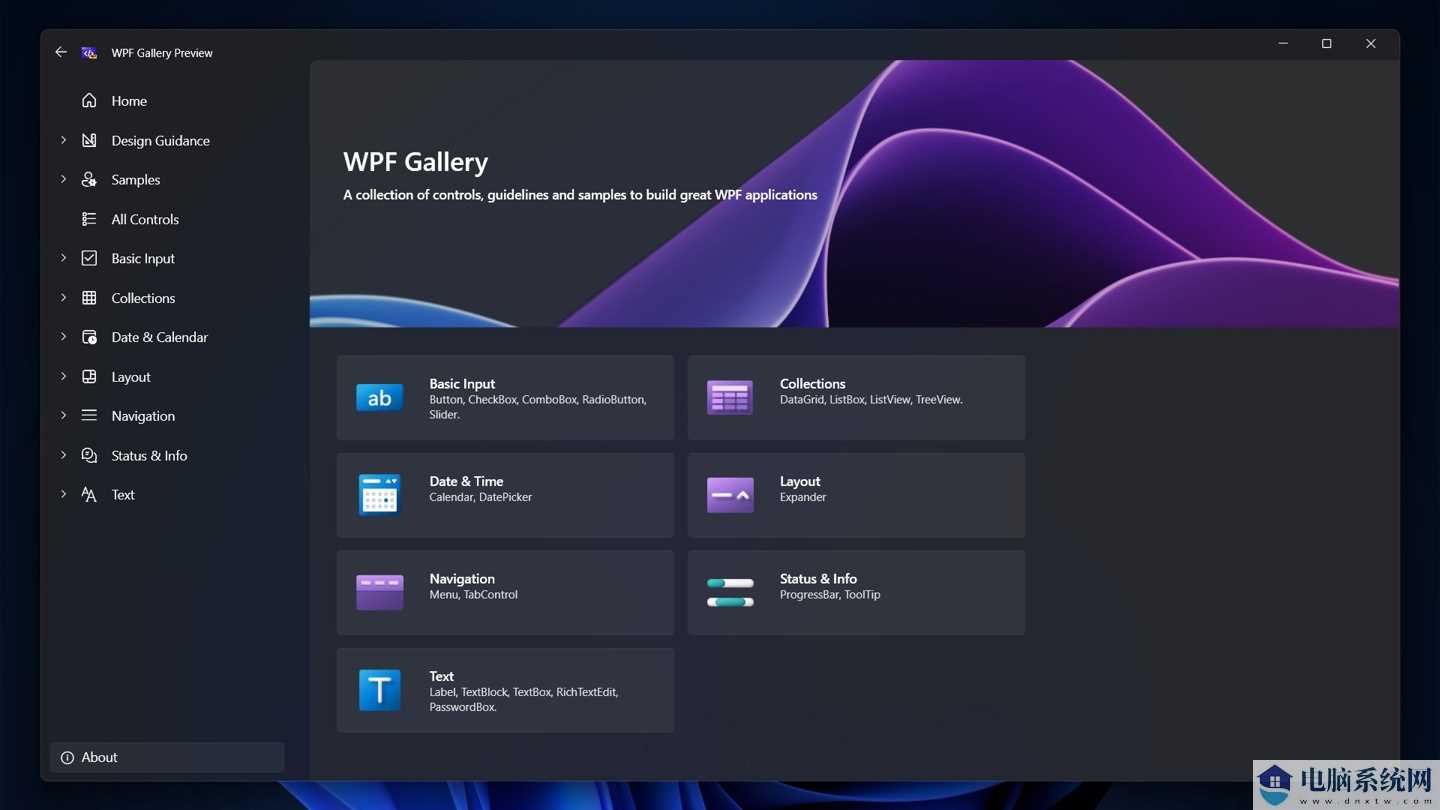Click the Samples sidebar icon
1440x810 pixels.
coord(89,180)
